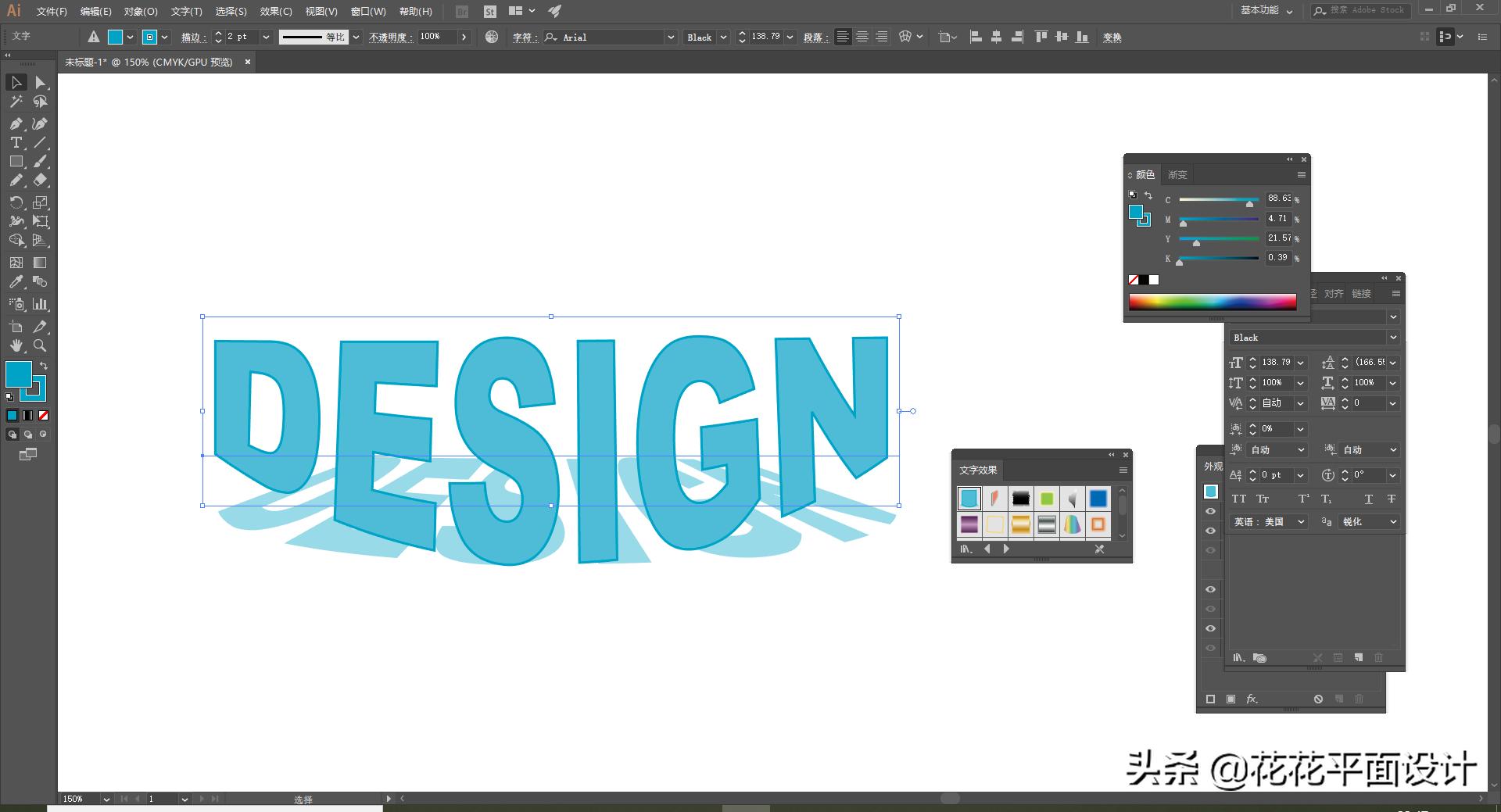Open the 效果(C) menu
1501x812 pixels.
point(275,11)
